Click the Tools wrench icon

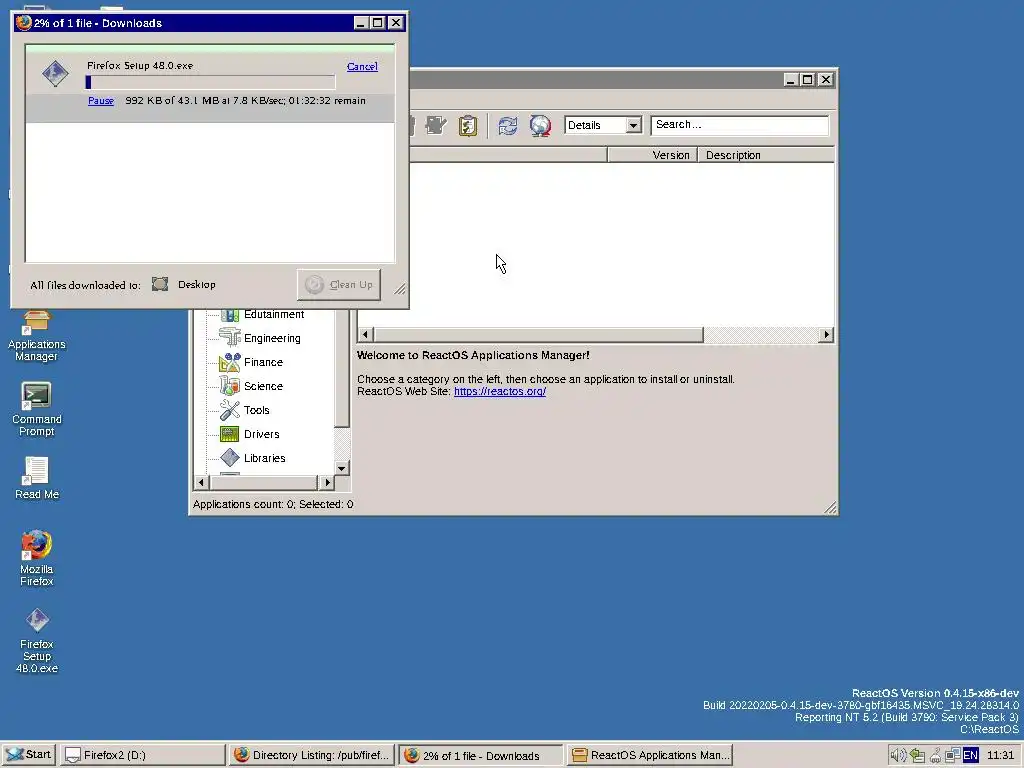point(230,410)
